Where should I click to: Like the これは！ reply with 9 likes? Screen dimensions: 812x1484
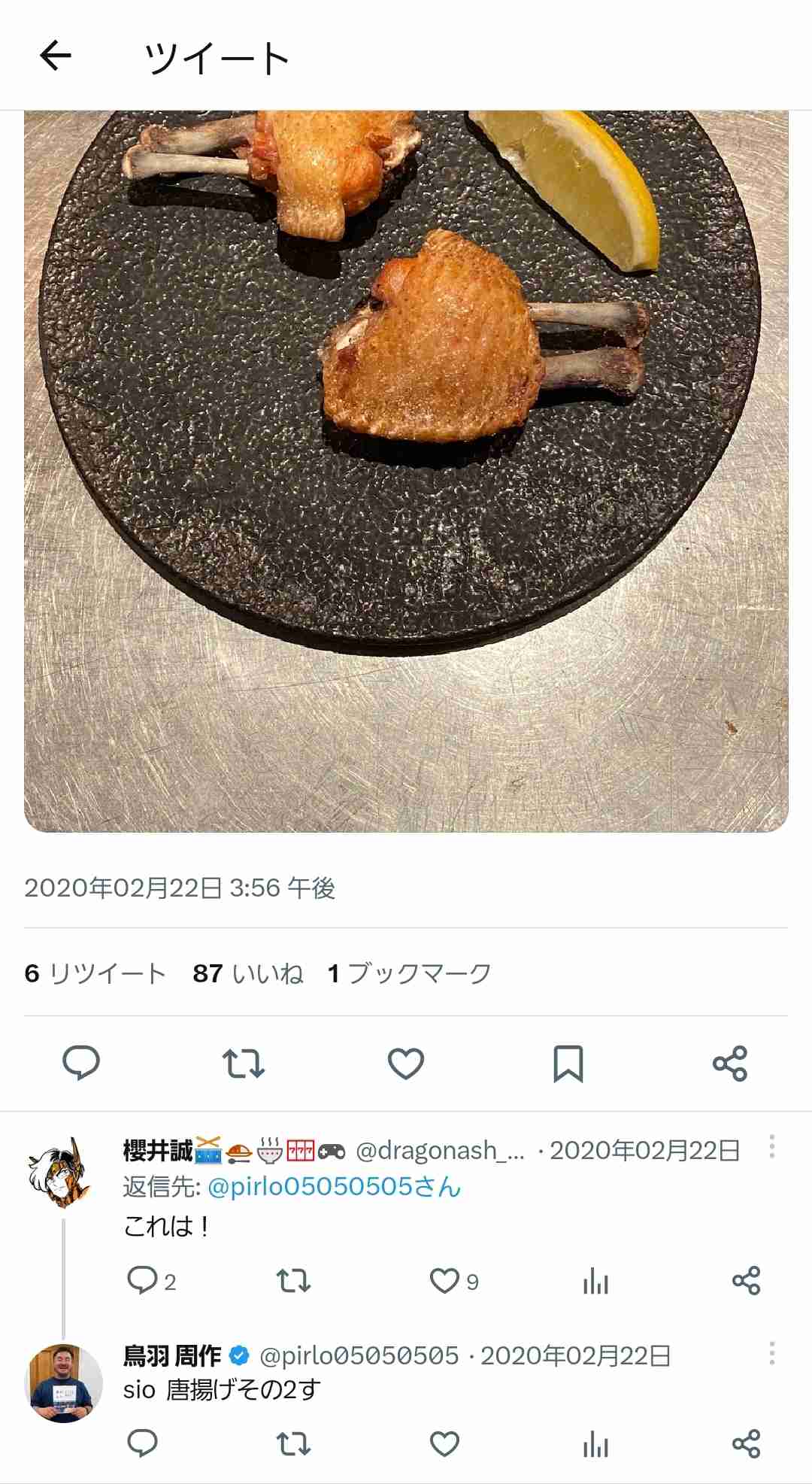[444, 1280]
